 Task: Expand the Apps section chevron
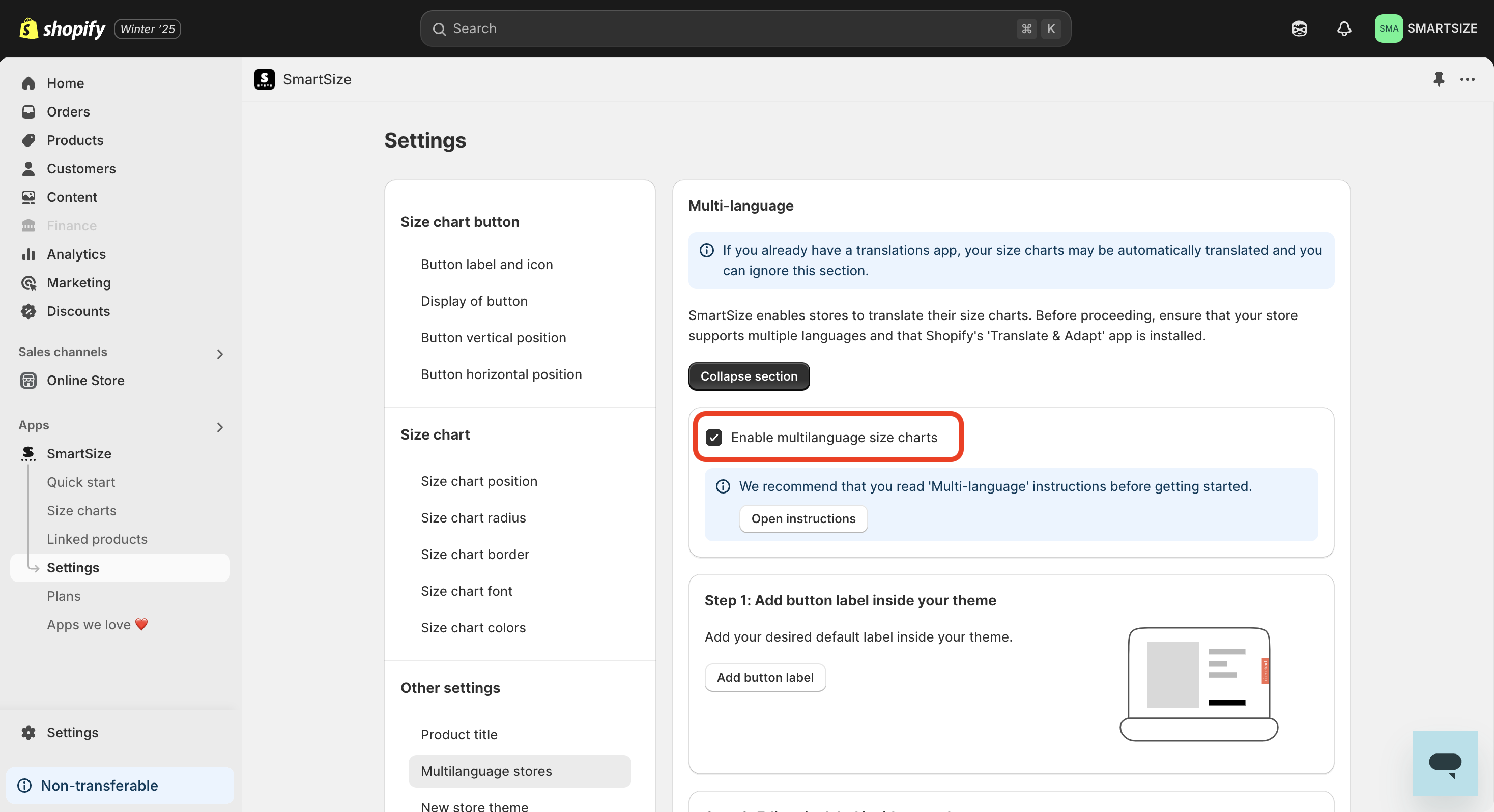pos(220,427)
